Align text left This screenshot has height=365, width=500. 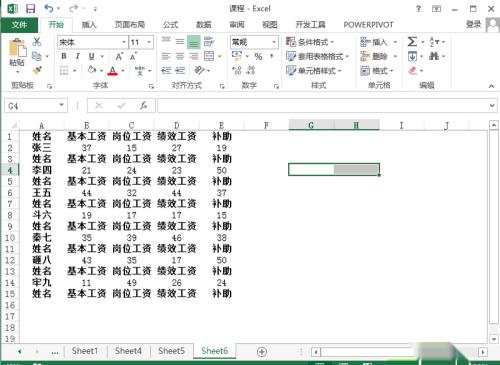click(x=166, y=56)
